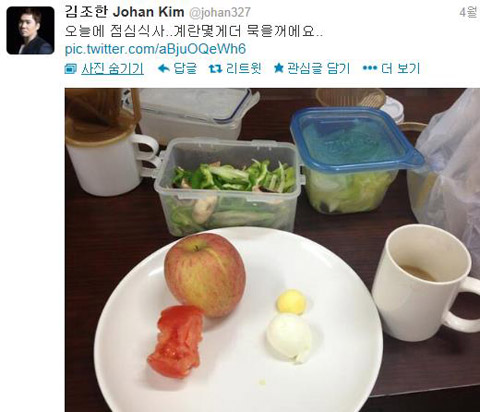
Task: Click the tweet date in the corner
Action: coord(470,12)
